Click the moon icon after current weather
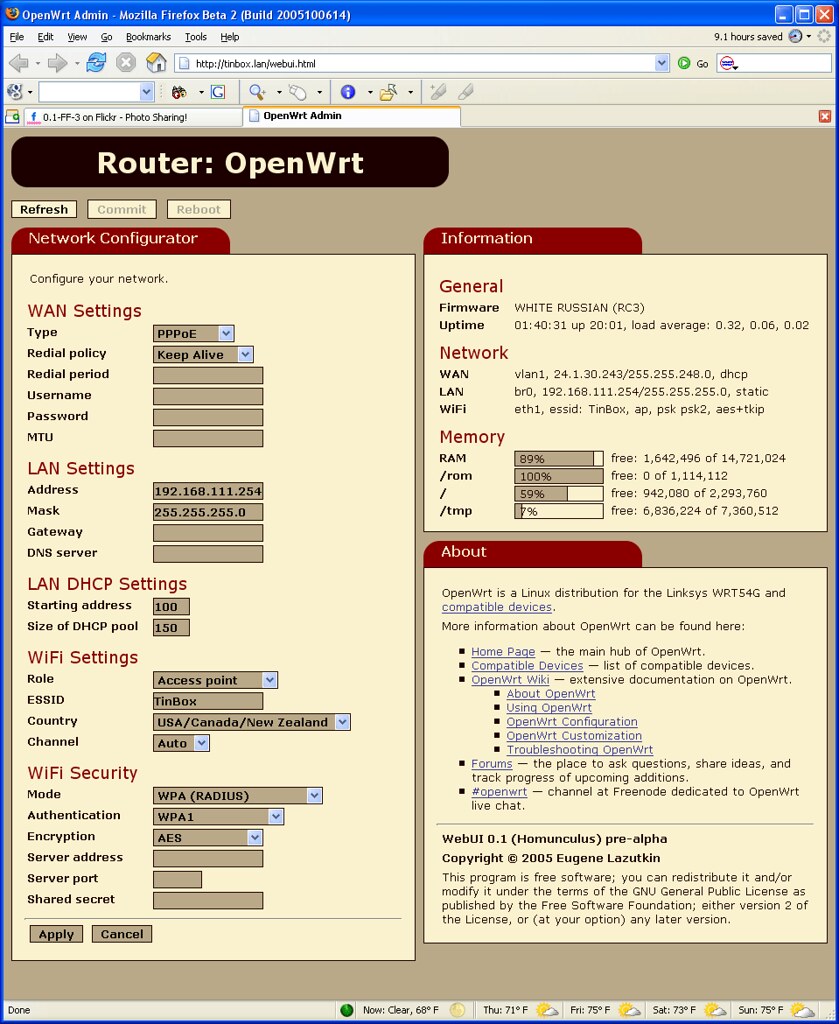This screenshot has height=1024, width=839. (458, 1010)
